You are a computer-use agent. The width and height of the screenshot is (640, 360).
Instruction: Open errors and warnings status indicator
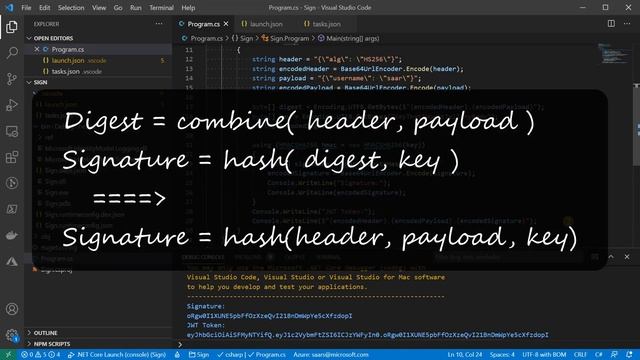pos(40,354)
